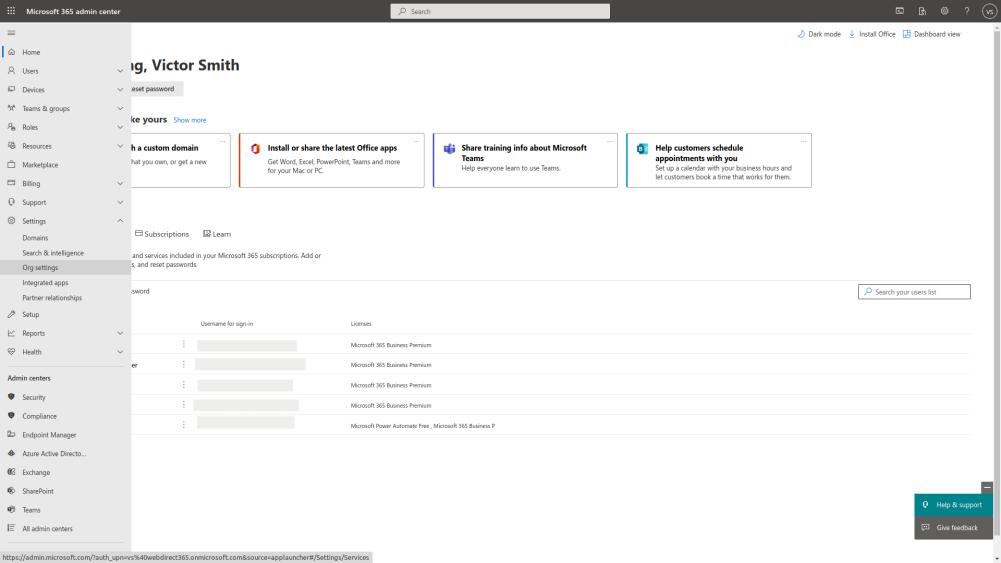Open the app launcher waffle icon
The image size is (1001, 563).
(x=12, y=11)
